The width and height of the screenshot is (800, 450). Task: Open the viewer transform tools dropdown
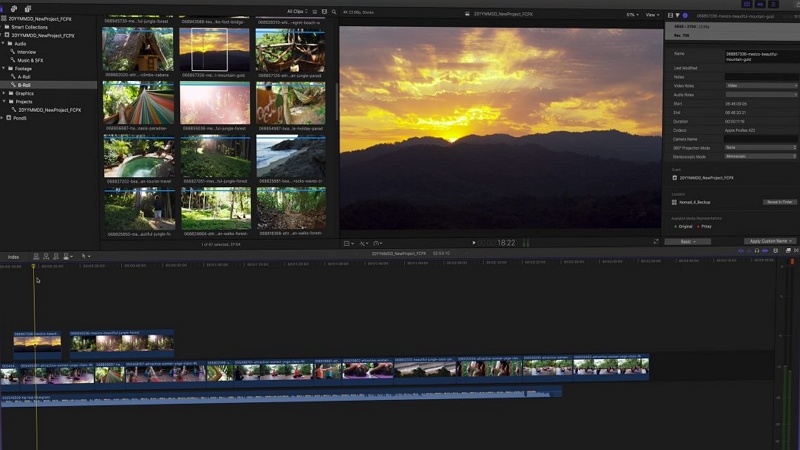349,244
